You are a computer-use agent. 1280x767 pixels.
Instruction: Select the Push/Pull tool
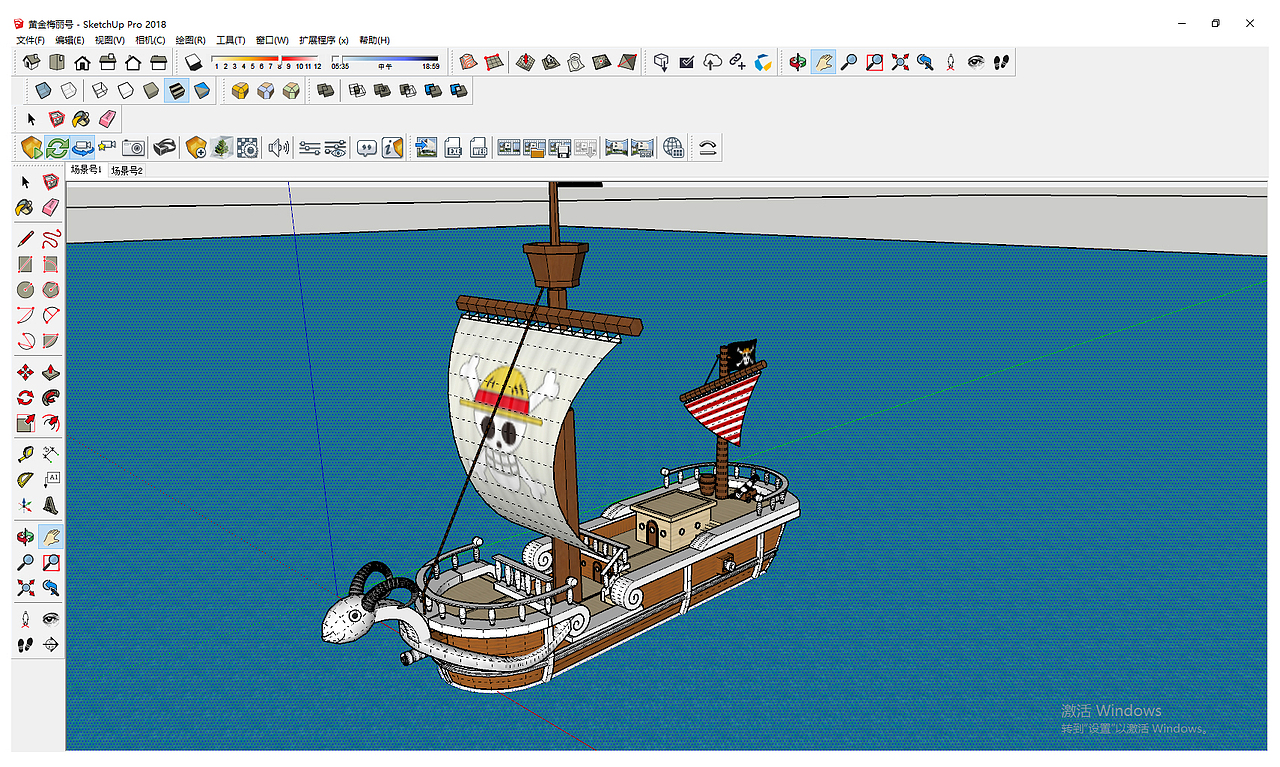tap(50, 373)
